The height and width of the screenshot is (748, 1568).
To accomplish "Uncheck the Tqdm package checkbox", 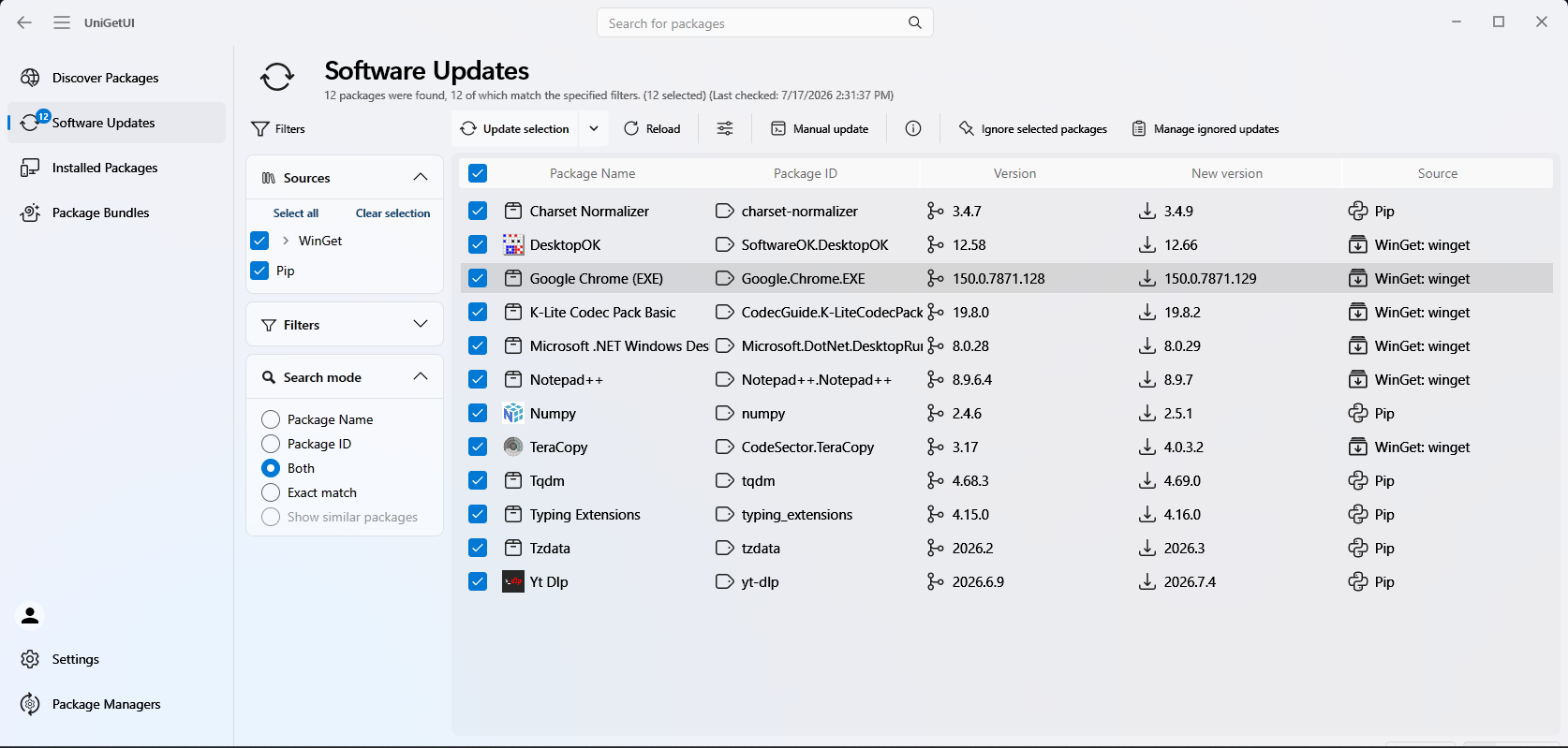I will (478, 480).
